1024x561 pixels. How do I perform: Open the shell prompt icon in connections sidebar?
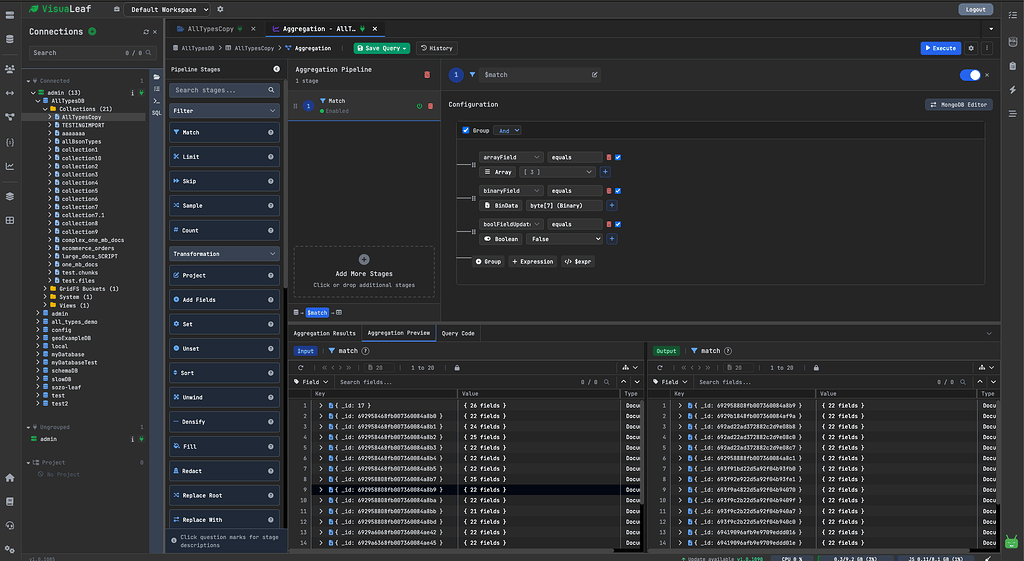point(157,101)
